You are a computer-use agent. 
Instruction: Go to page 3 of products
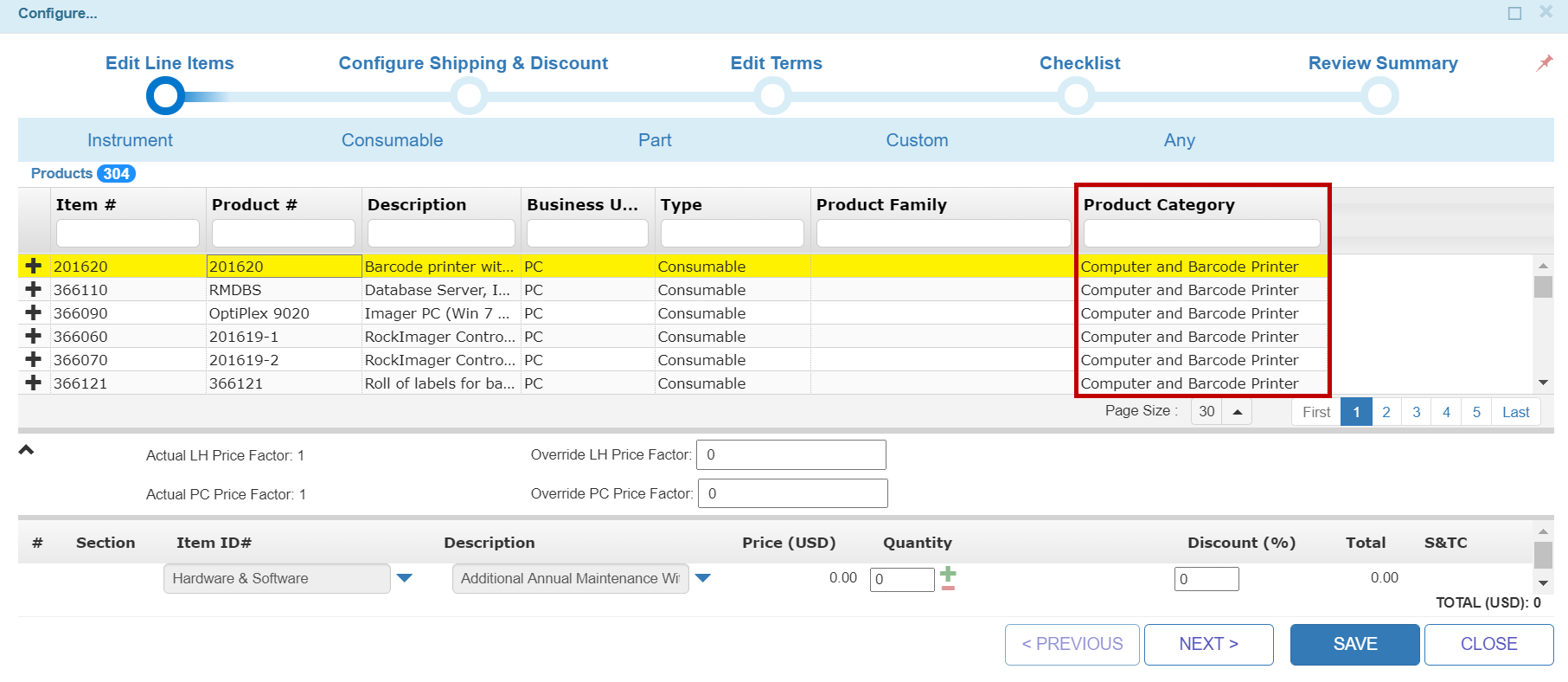pyautogui.click(x=1416, y=412)
